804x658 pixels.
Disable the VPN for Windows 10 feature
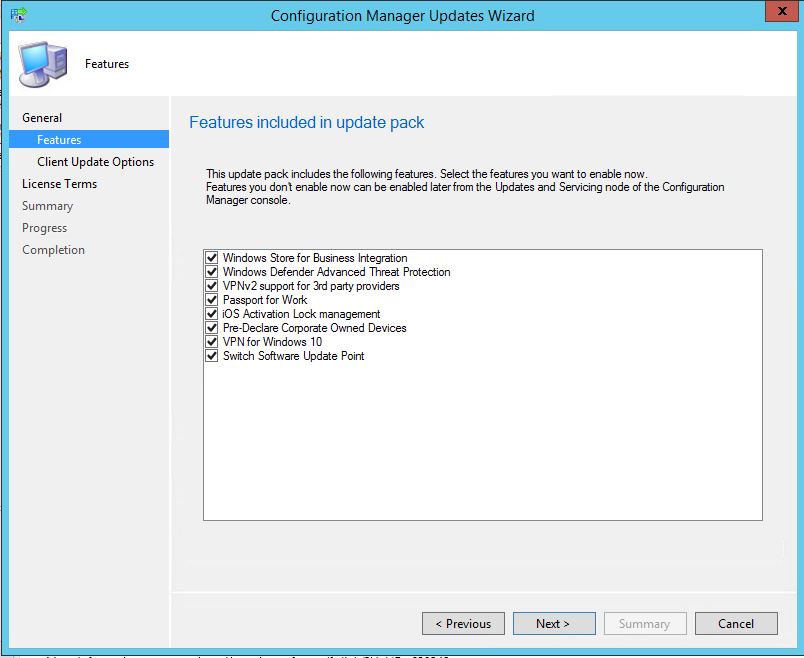point(211,342)
